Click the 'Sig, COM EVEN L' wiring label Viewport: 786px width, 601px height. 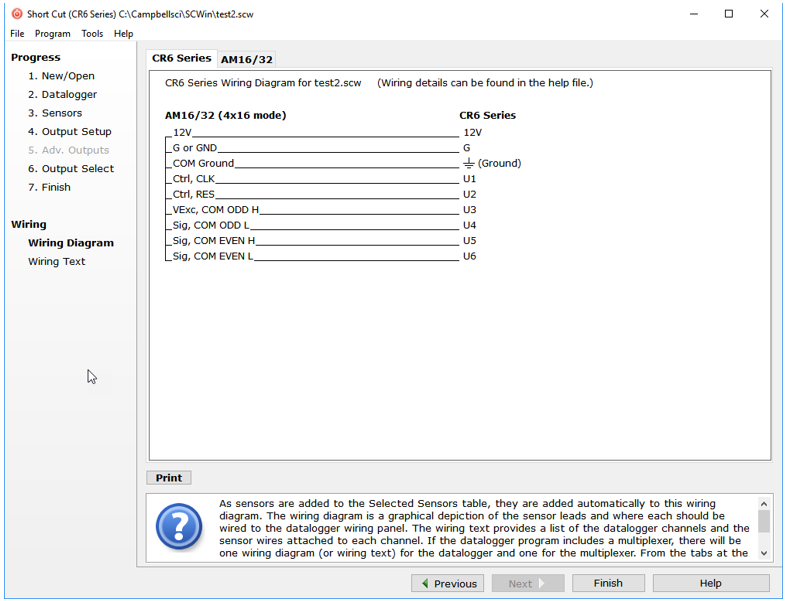213,256
